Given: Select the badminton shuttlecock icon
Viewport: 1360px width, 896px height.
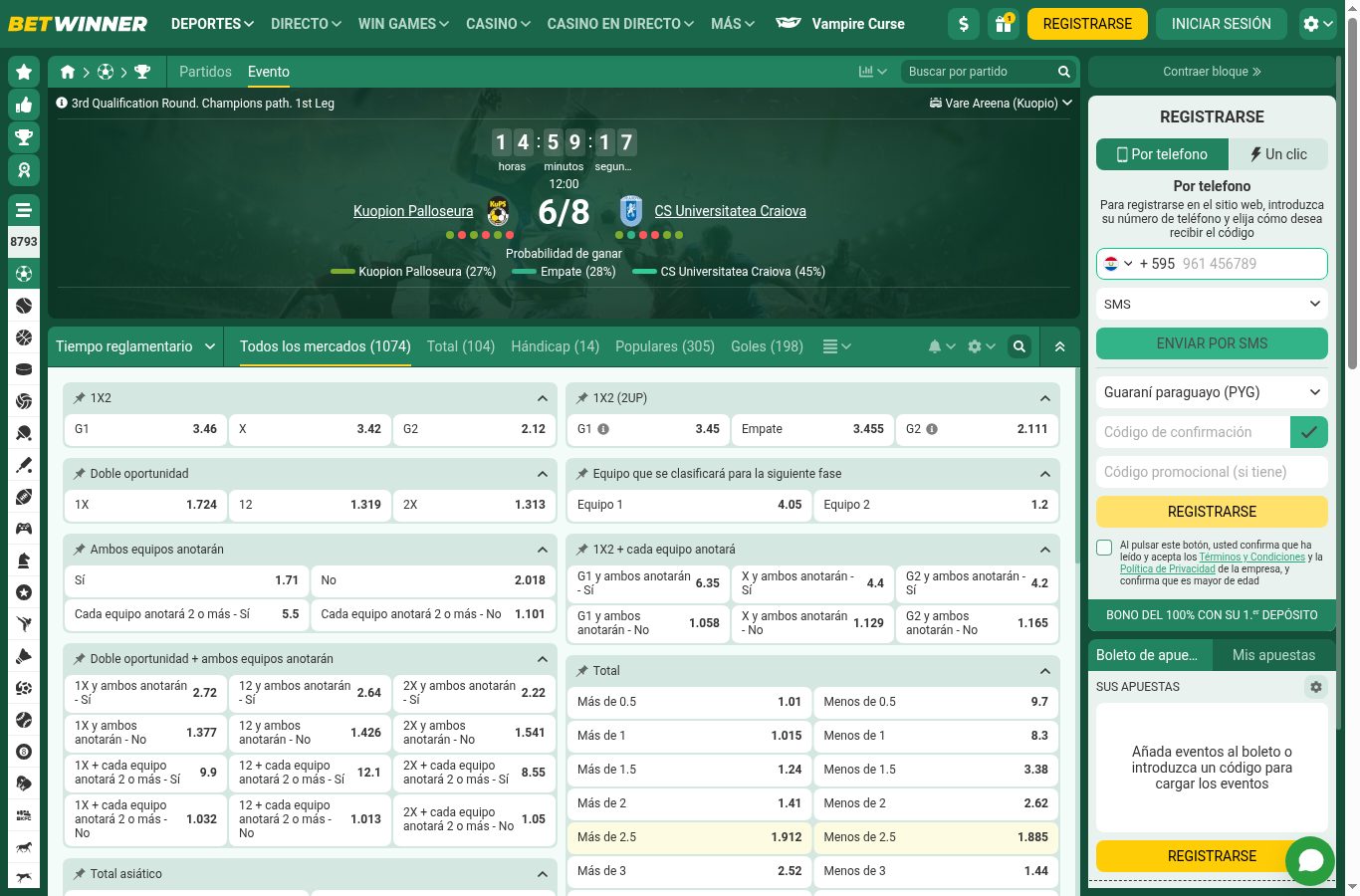Looking at the screenshot, I should [x=24, y=656].
